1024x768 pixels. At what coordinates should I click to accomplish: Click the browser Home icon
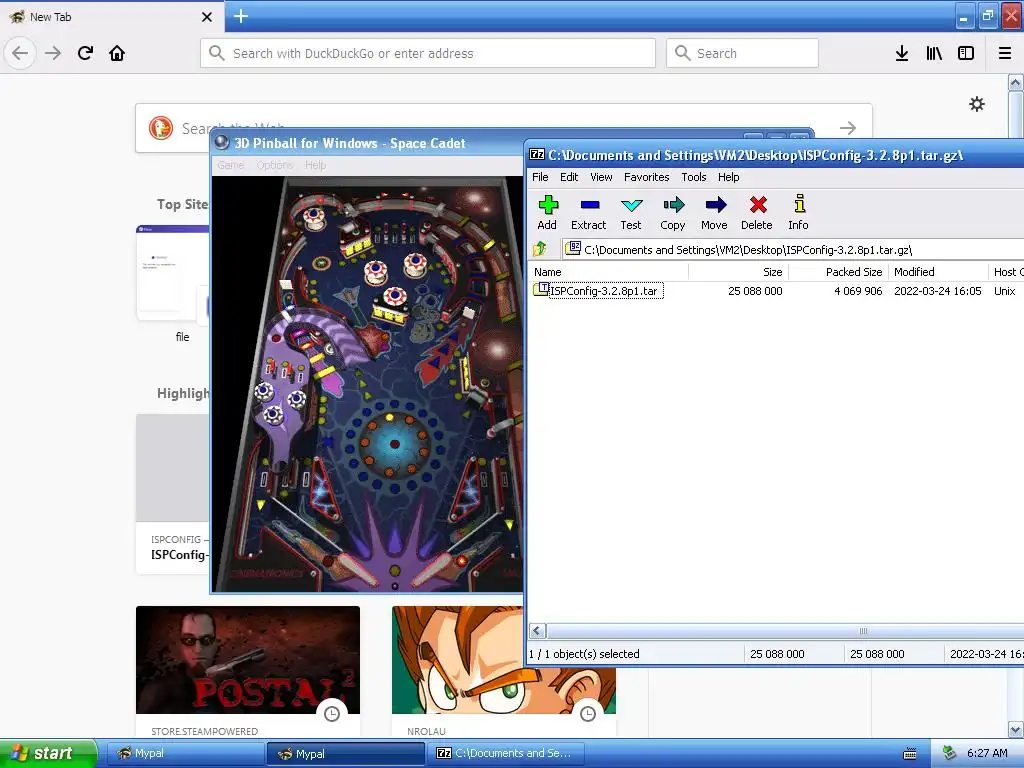pos(117,53)
